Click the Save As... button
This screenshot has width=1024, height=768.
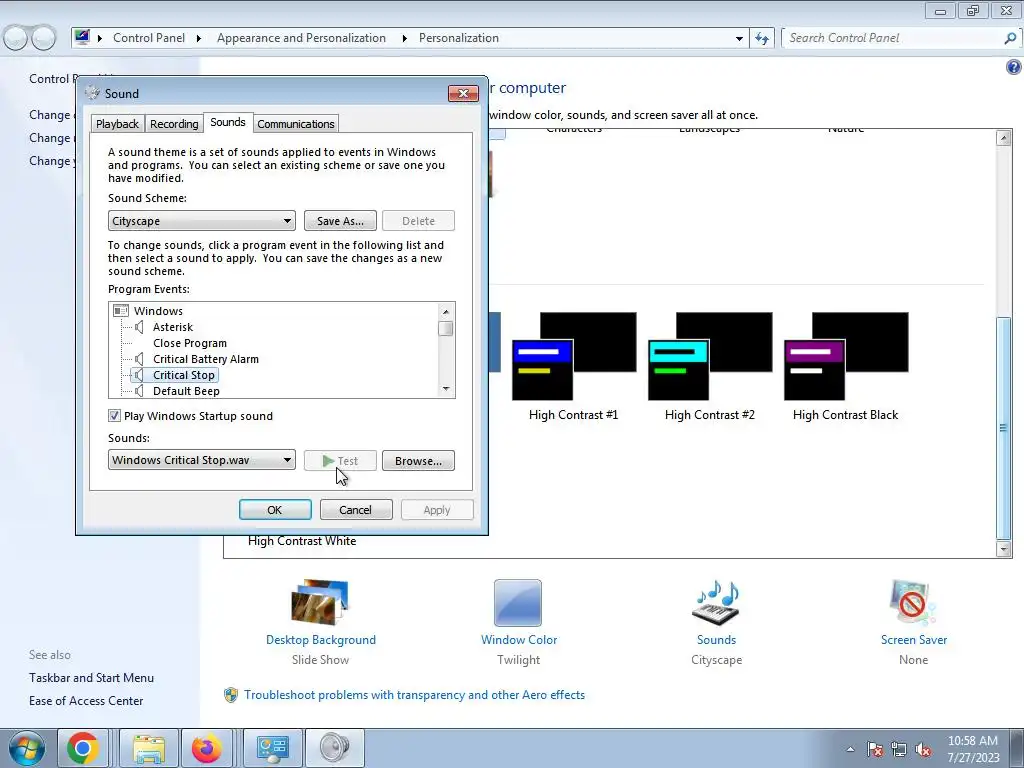pos(340,221)
